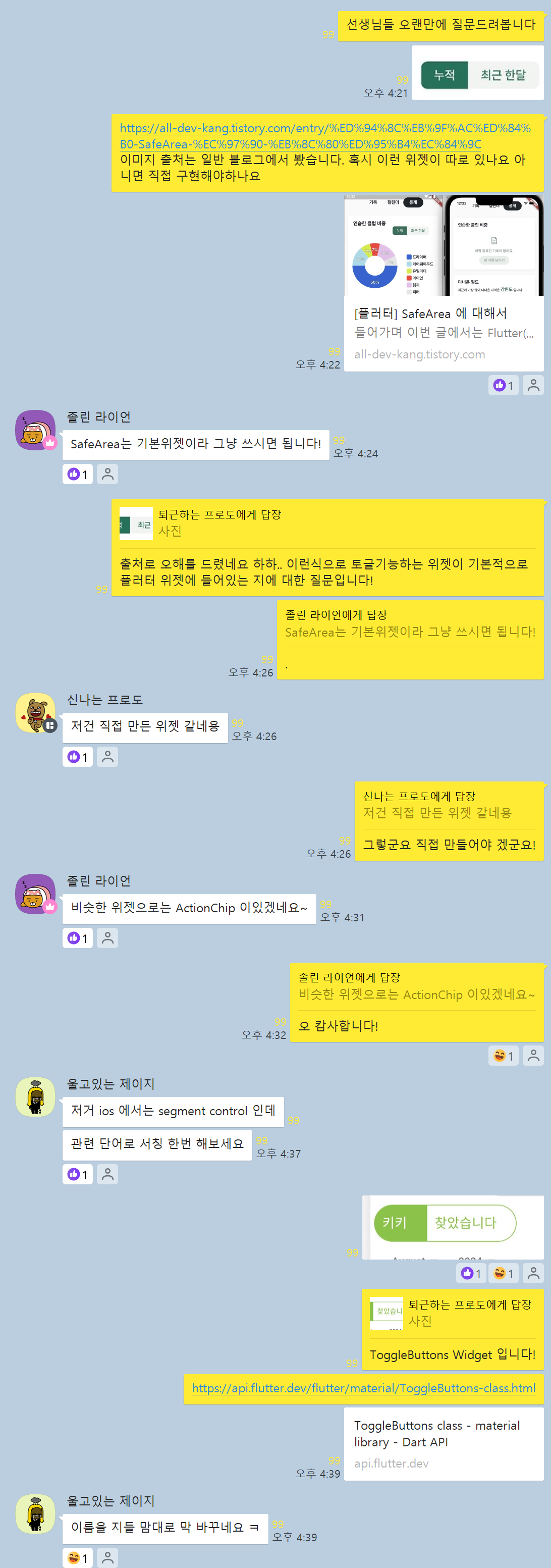Toggle thumbs-up on 'SafeArea는 기본위젯이라' message
This screenshot has height=1568, width=551.
[77, 474]
